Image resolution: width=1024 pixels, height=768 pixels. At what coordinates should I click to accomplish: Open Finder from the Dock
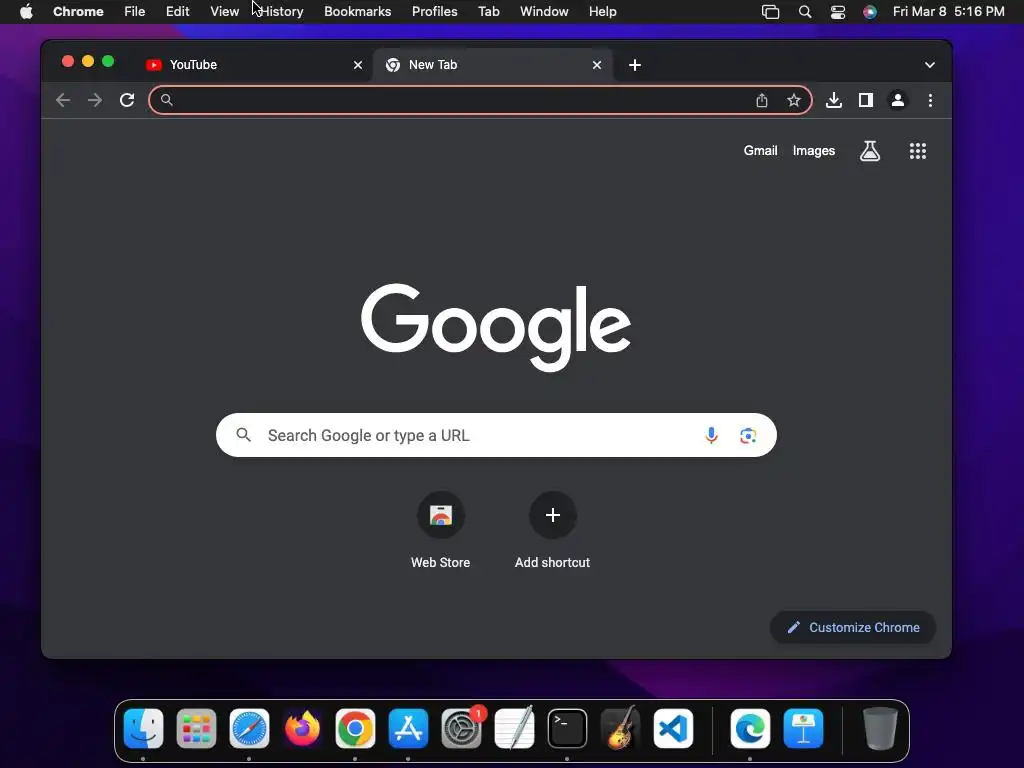point(143,728)
